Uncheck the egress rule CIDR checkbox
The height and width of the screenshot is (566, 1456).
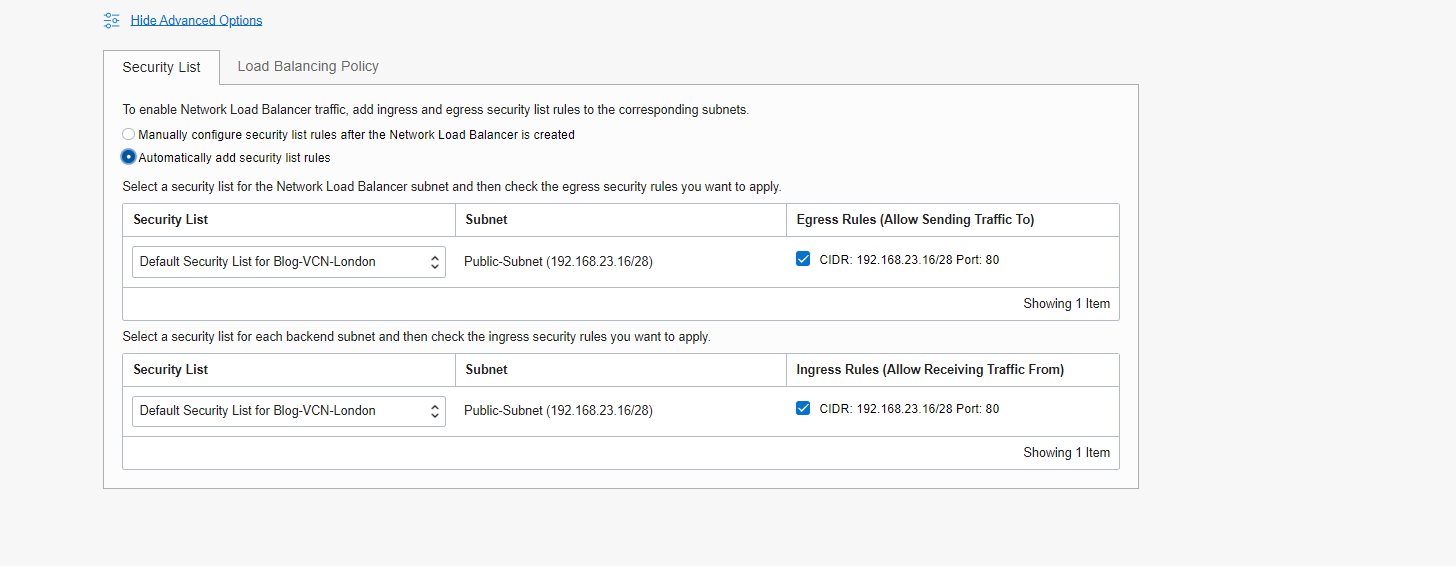point(803,259)
